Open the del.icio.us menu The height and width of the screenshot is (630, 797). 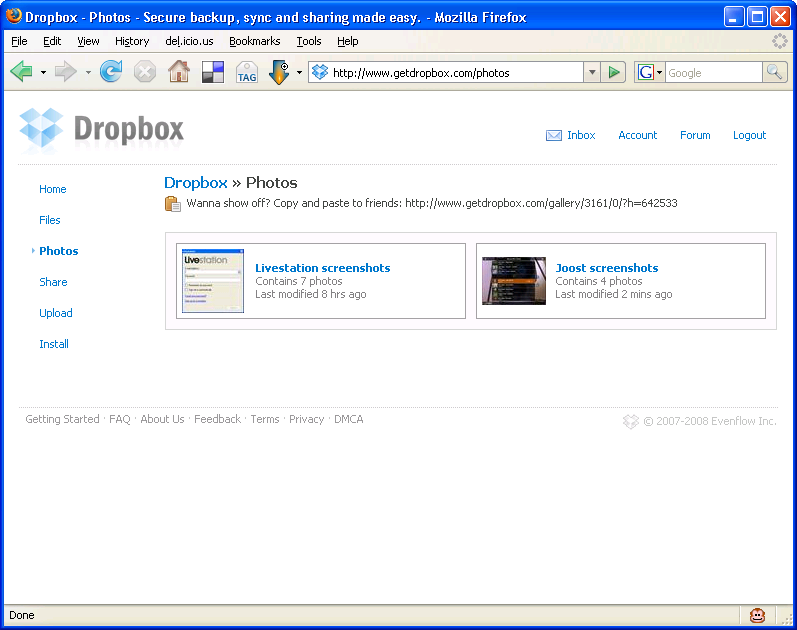click(189, 41)
